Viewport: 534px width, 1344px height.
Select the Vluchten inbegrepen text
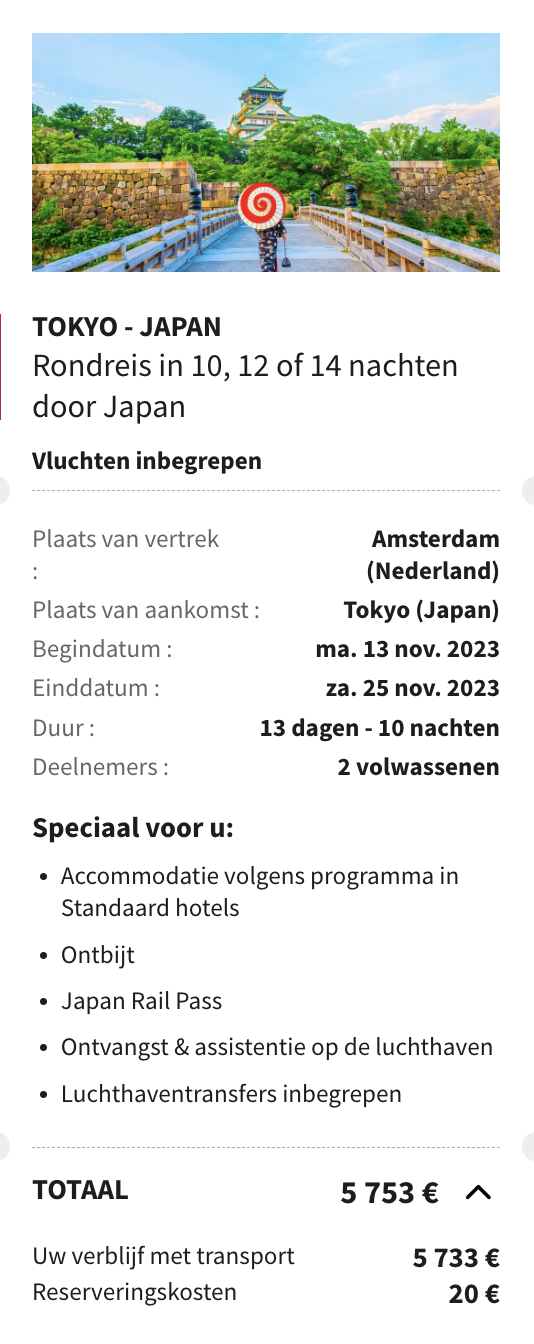click(x=147, y=461)
